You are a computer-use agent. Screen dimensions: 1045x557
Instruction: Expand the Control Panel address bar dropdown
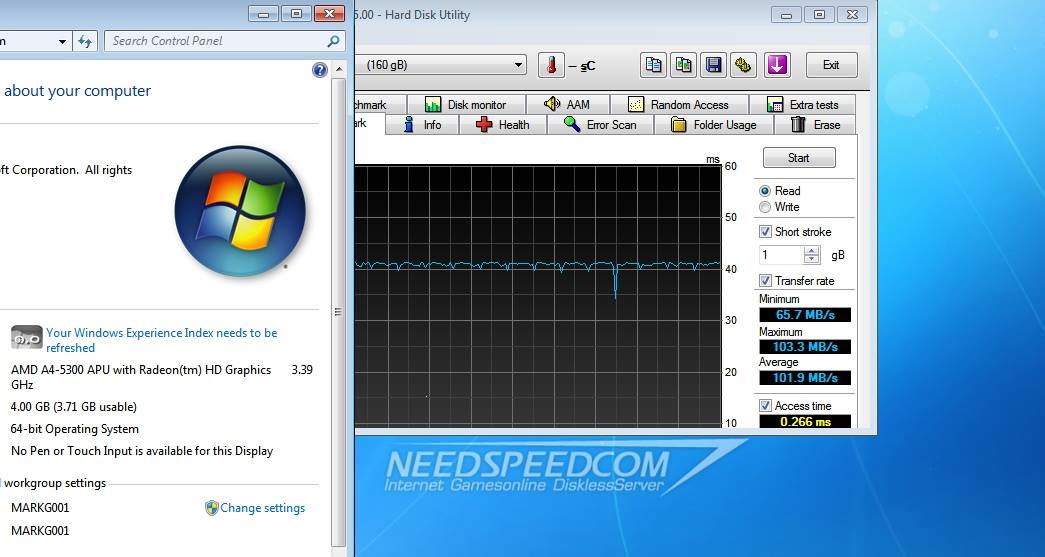coord(62,41)
